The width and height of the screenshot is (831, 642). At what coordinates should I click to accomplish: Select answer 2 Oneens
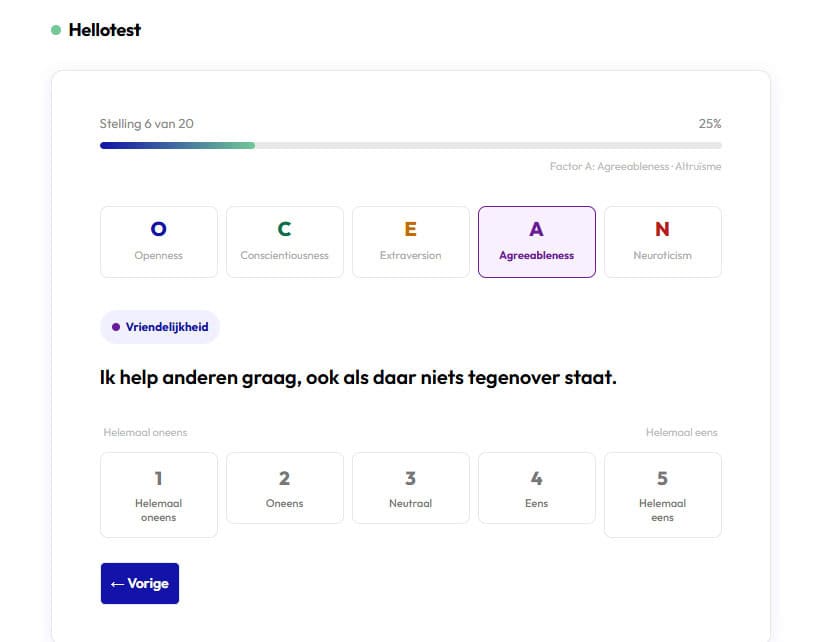coord(285,488)
